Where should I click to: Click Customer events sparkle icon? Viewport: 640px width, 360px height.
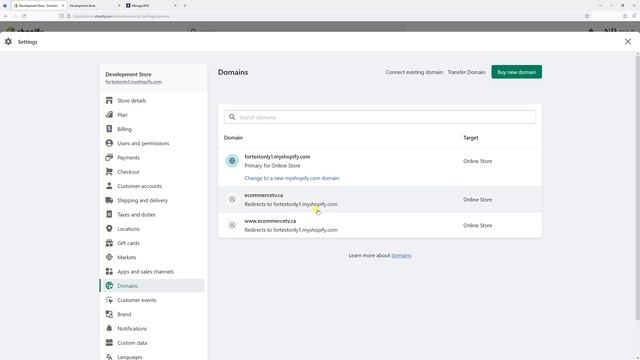(109, 300)
